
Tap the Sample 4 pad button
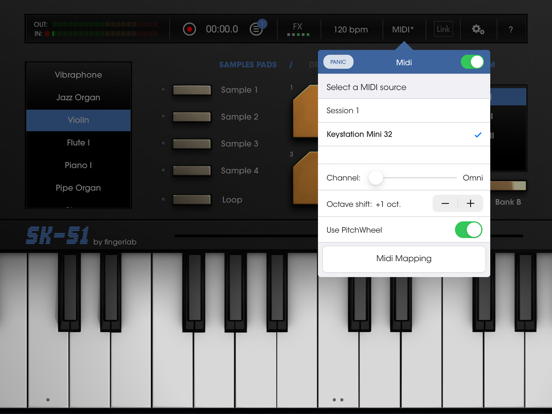point(192,170)
